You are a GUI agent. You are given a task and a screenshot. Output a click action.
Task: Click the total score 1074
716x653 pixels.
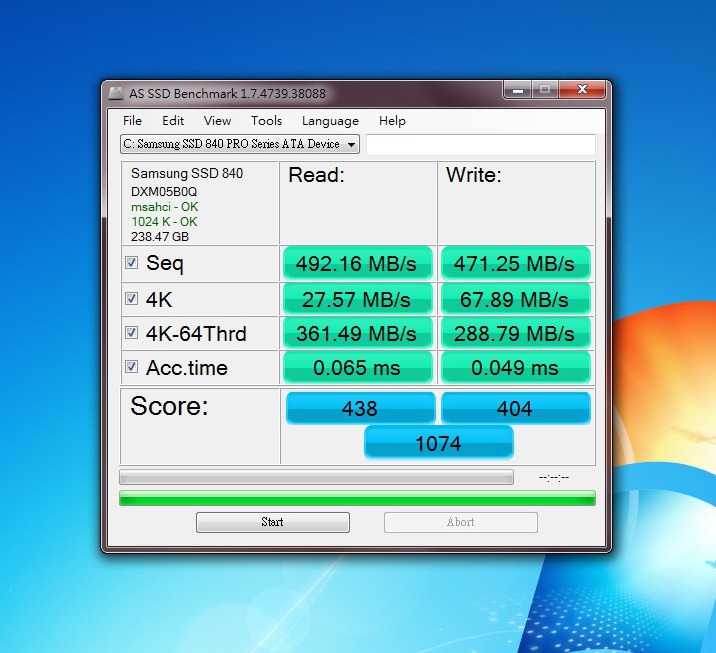(x=439, y=443)
